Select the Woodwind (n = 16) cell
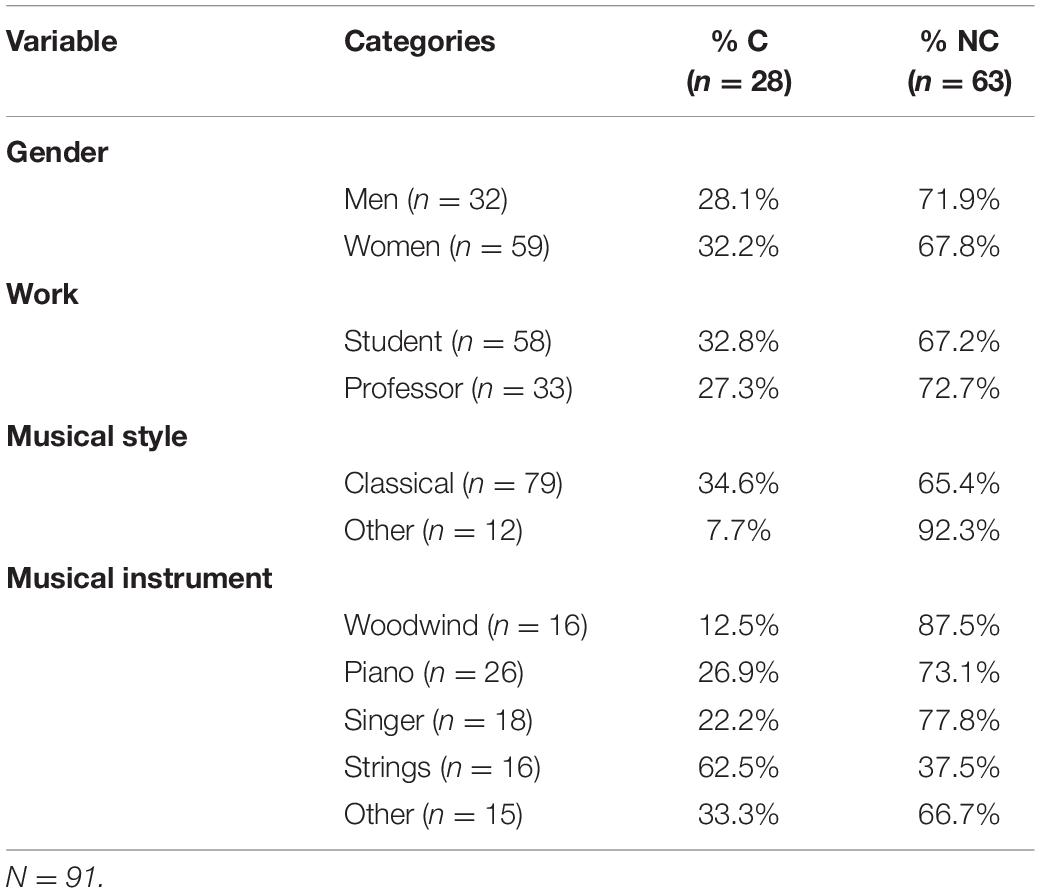Image resolution: width=1040 pixels, height=893 pixels. [466, 626]
